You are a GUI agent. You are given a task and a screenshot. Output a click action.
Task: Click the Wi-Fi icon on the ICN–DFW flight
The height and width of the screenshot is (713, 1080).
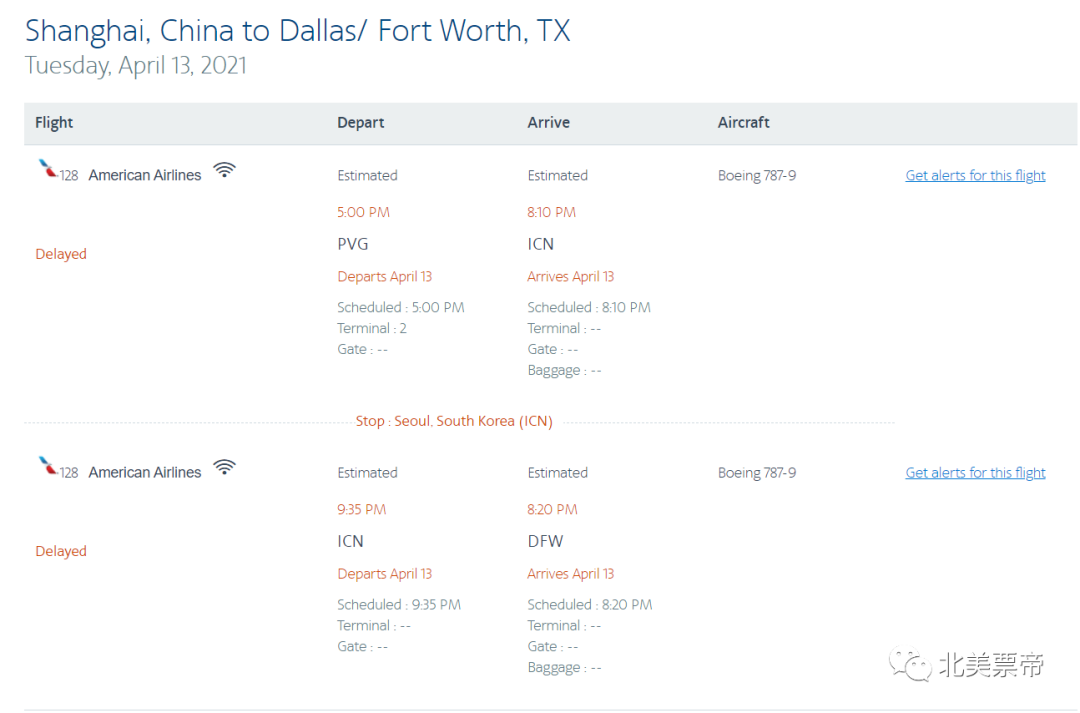(225, 467)
